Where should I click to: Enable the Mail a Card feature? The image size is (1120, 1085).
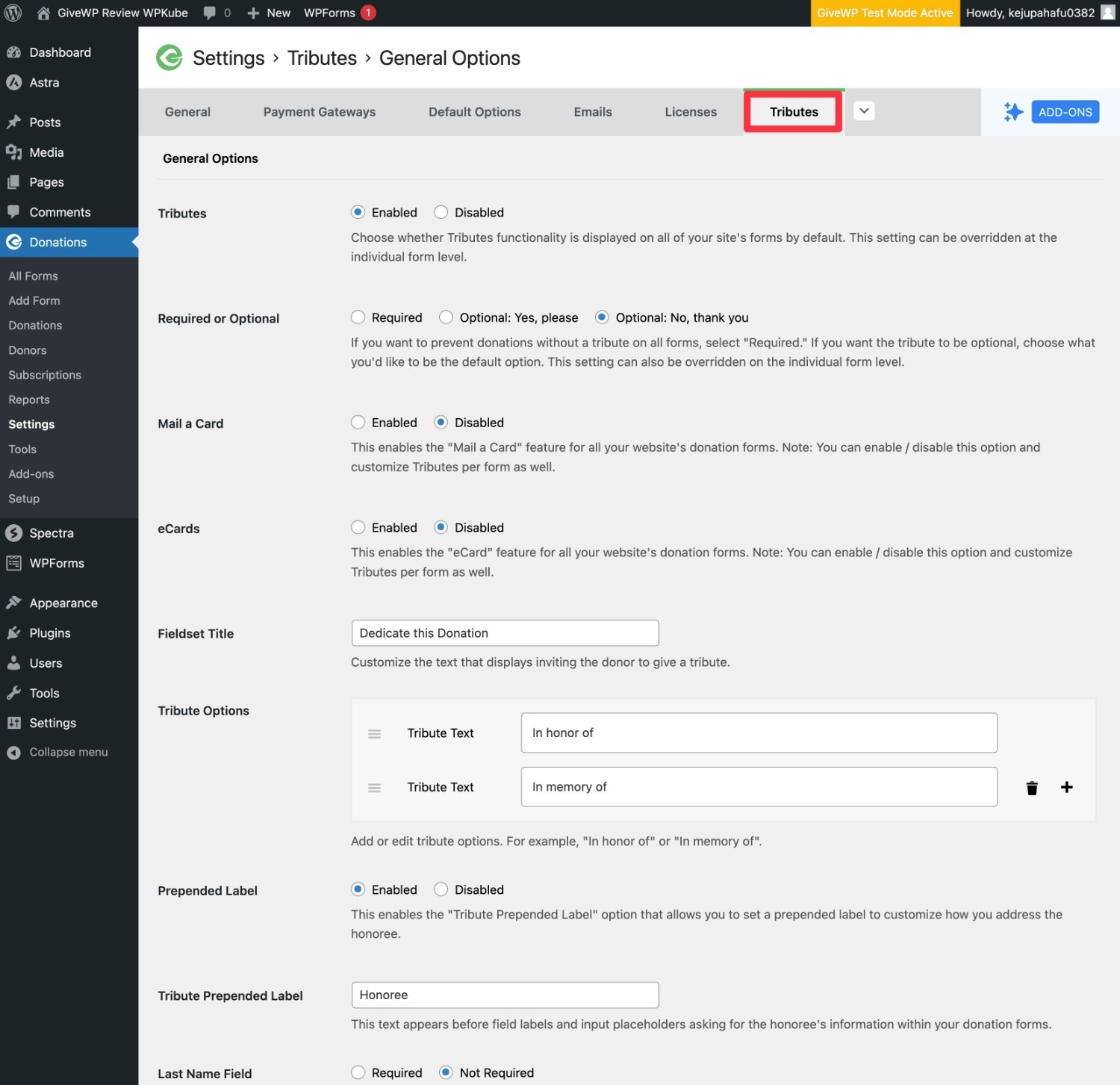click(x=358, y=423)
